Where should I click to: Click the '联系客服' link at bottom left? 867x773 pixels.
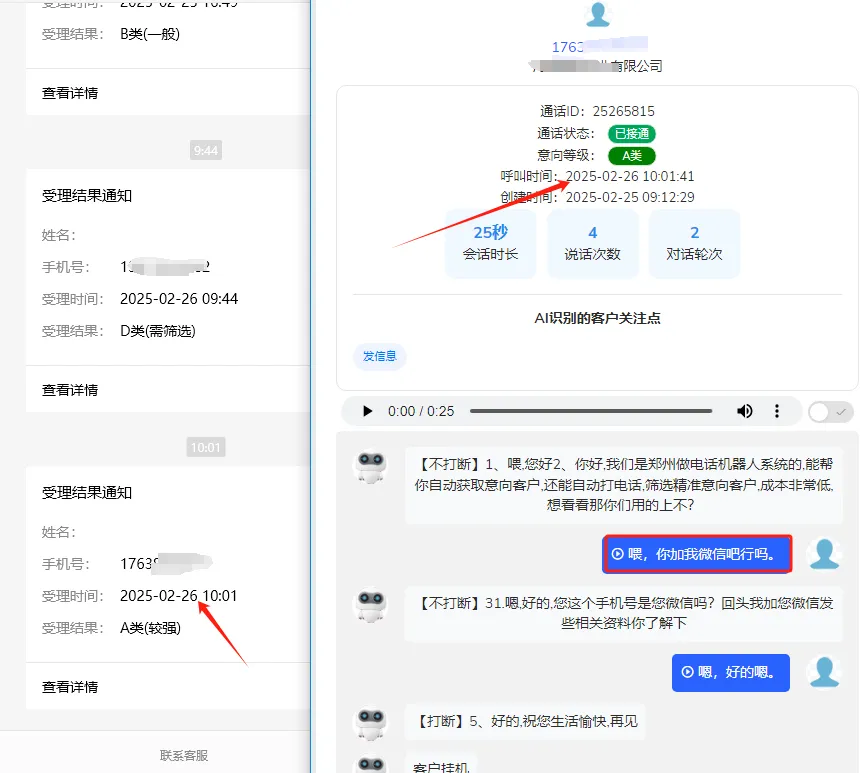(182, 756)
